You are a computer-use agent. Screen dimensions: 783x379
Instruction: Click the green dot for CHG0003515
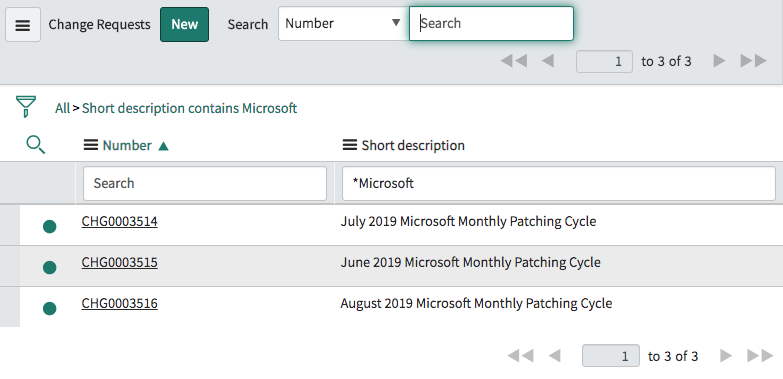pyautogui.click(x=49, y=268)
